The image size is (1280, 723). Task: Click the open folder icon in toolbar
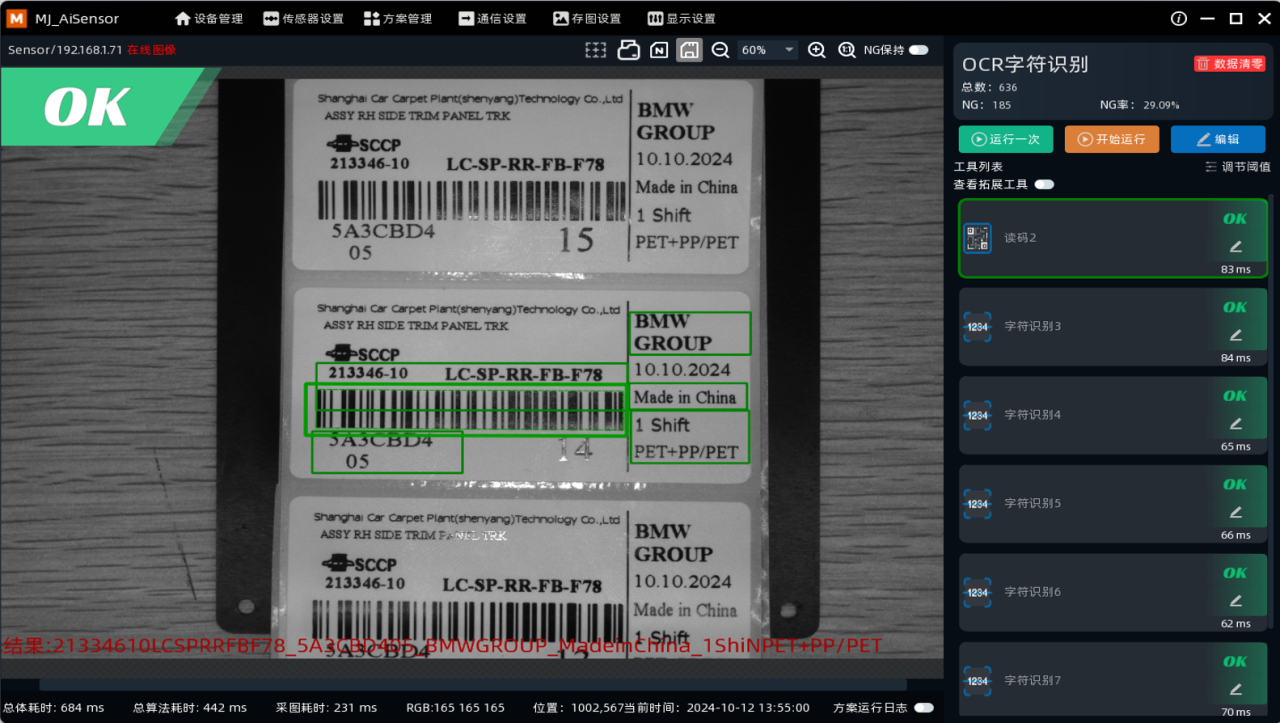point(628,50)
